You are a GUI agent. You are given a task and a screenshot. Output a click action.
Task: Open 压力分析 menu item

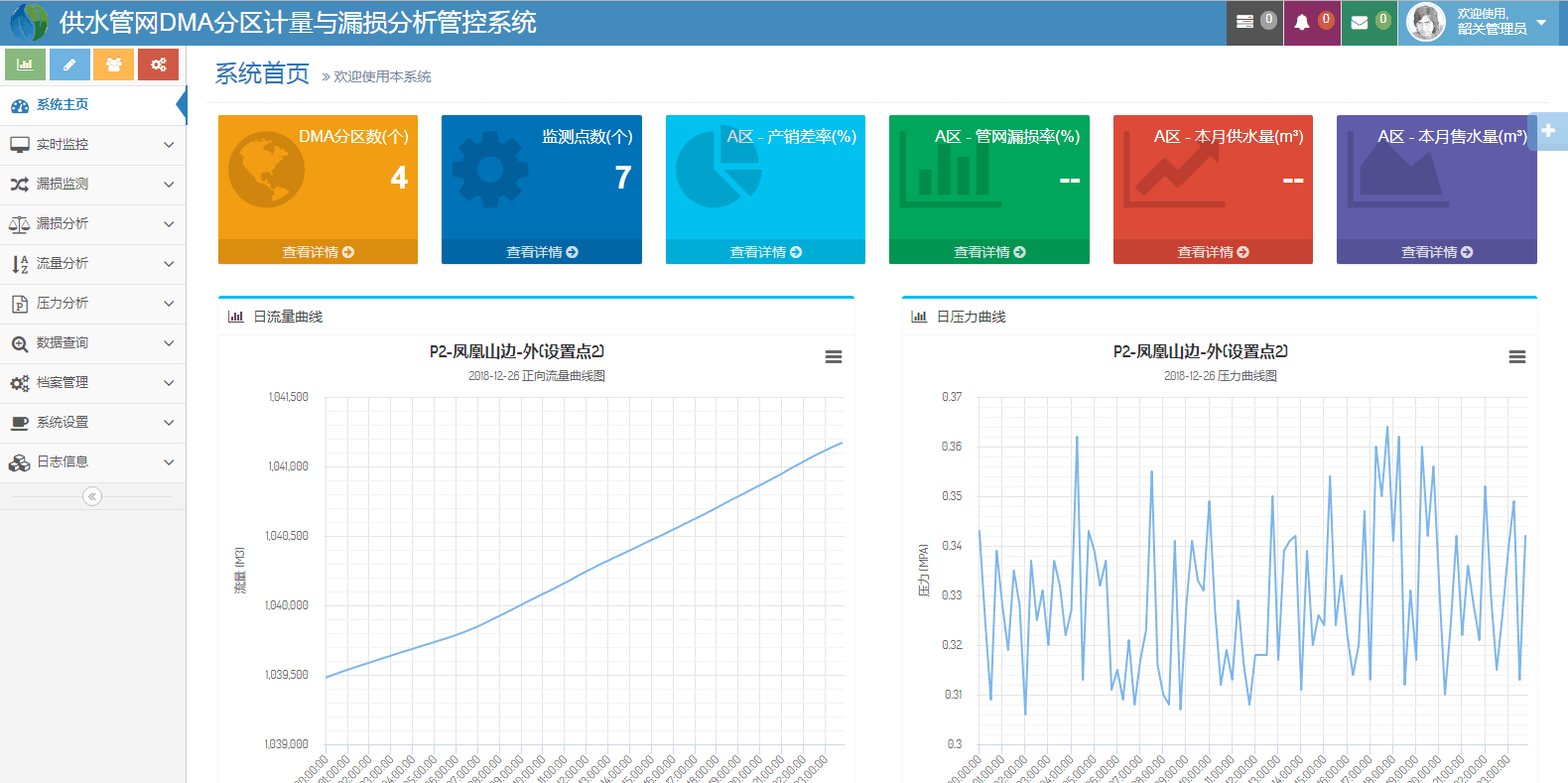pyautogui.click(x=93, y=304)
